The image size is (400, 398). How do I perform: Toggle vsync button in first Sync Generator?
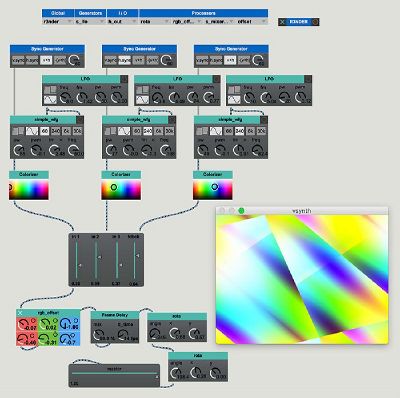[x=18, y=60]
